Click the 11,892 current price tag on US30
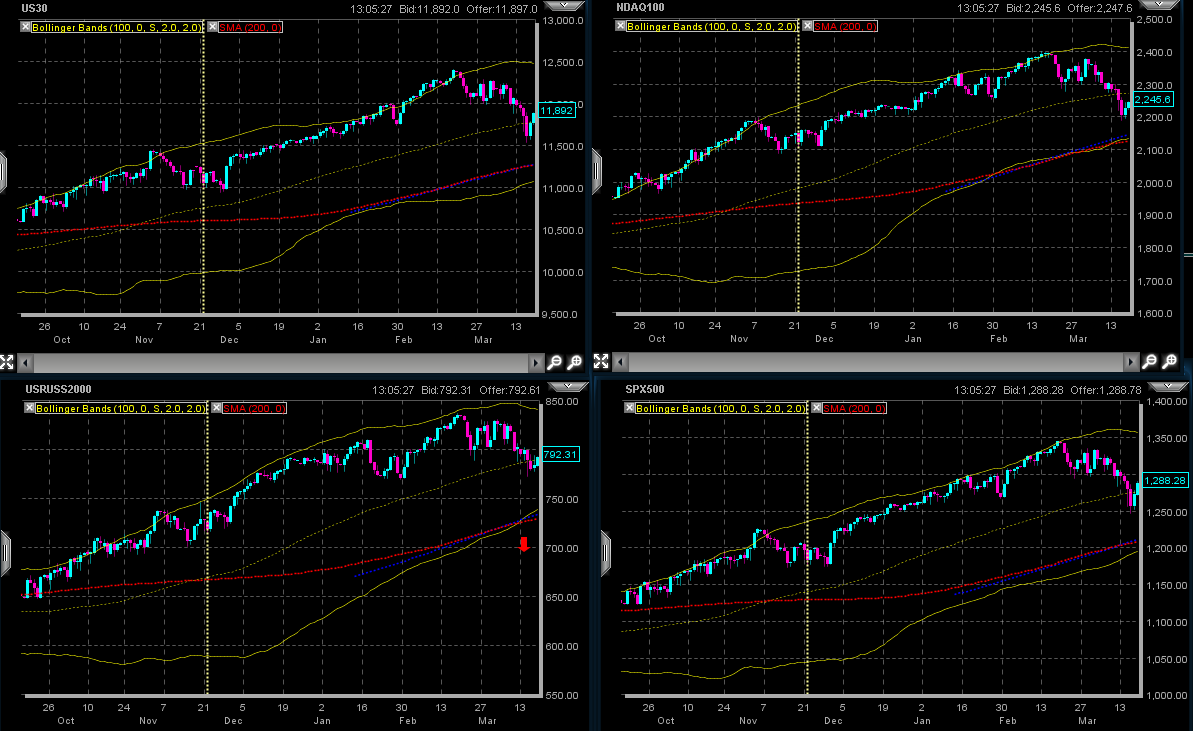The width and height of the screenshot is (1193, 731). pos(557,110)
